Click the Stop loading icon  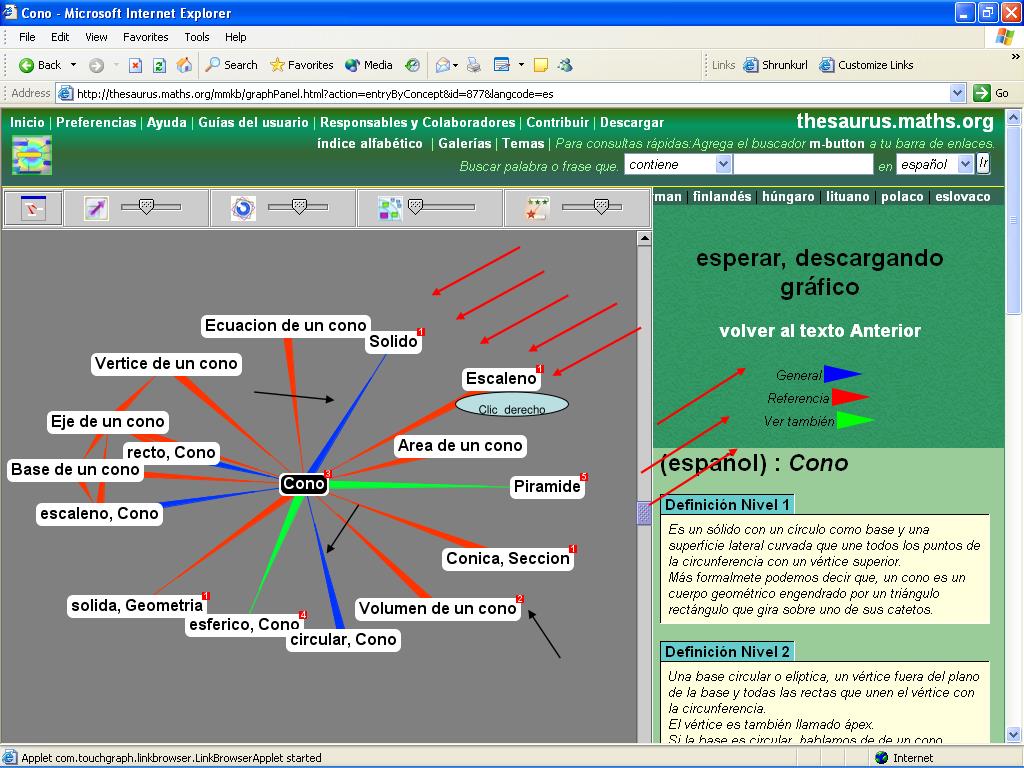click(136, 65)
